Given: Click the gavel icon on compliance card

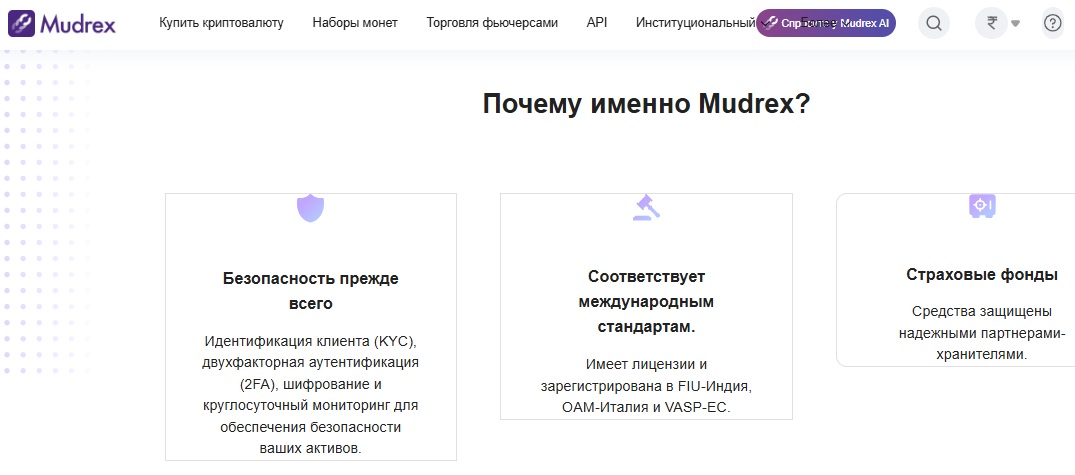Looking at the screenshot, I should coord(646,207).
